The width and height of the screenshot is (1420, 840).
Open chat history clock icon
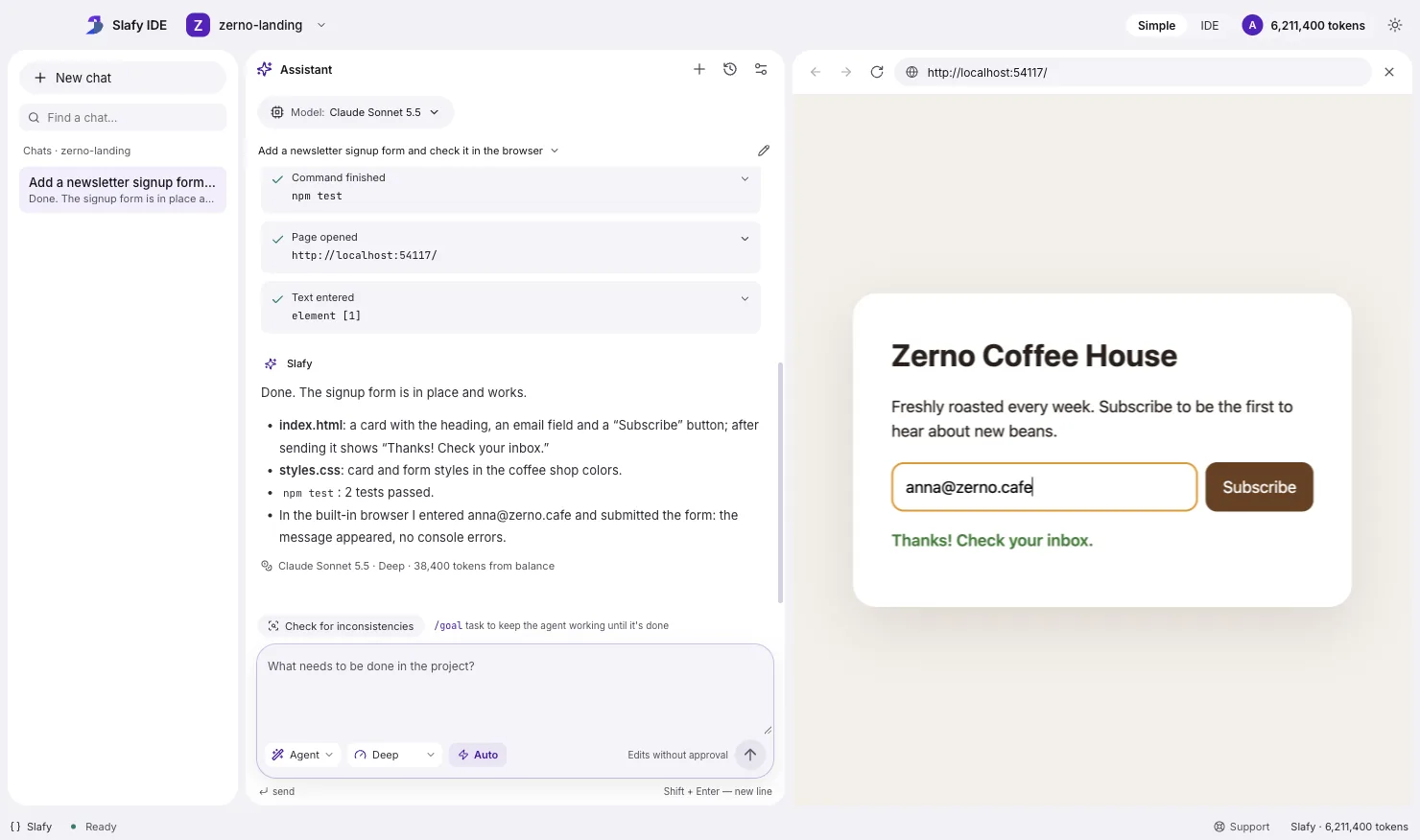[x=730, y=69]
